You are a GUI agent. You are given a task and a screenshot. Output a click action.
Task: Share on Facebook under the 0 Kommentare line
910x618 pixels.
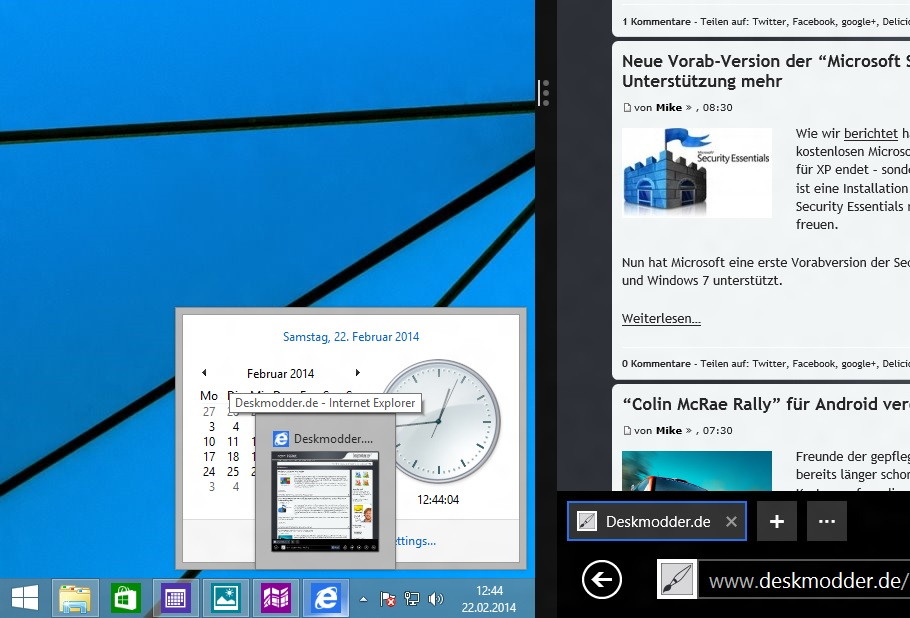tap(814, 364)
